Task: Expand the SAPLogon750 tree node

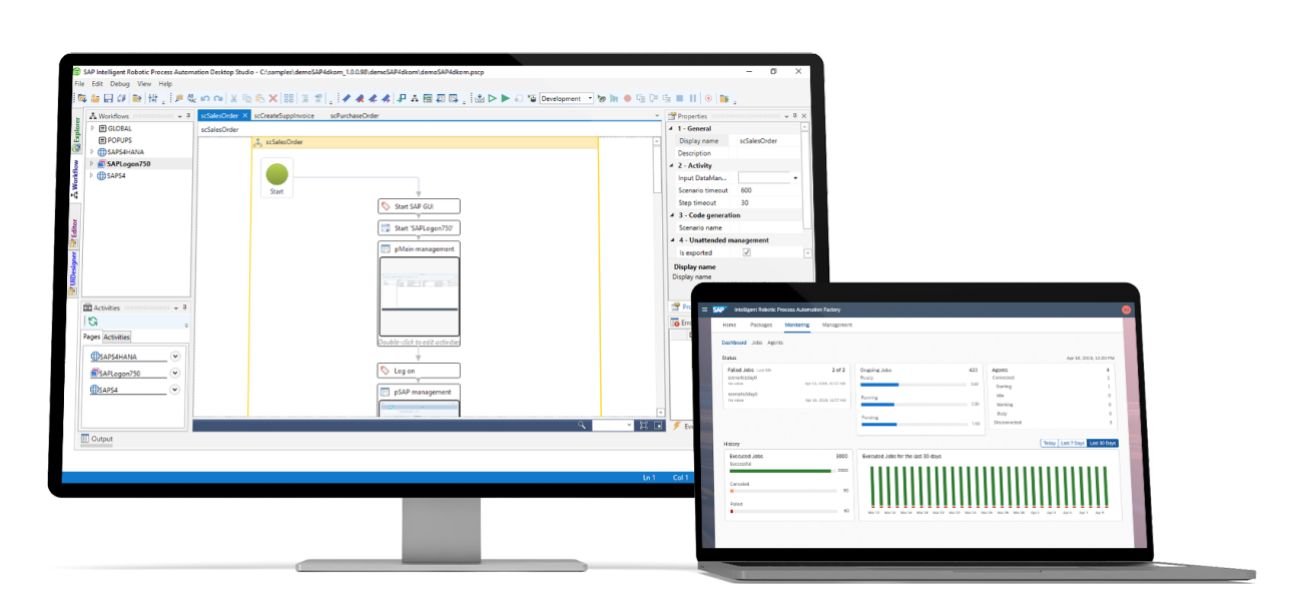Action: click(x=92, y=164)
